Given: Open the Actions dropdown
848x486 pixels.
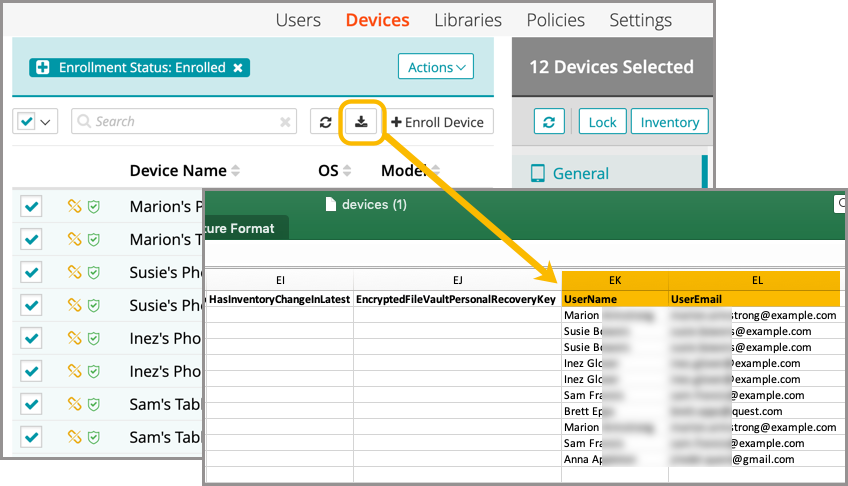Looking at the screenshot, I should pos(436,67).
